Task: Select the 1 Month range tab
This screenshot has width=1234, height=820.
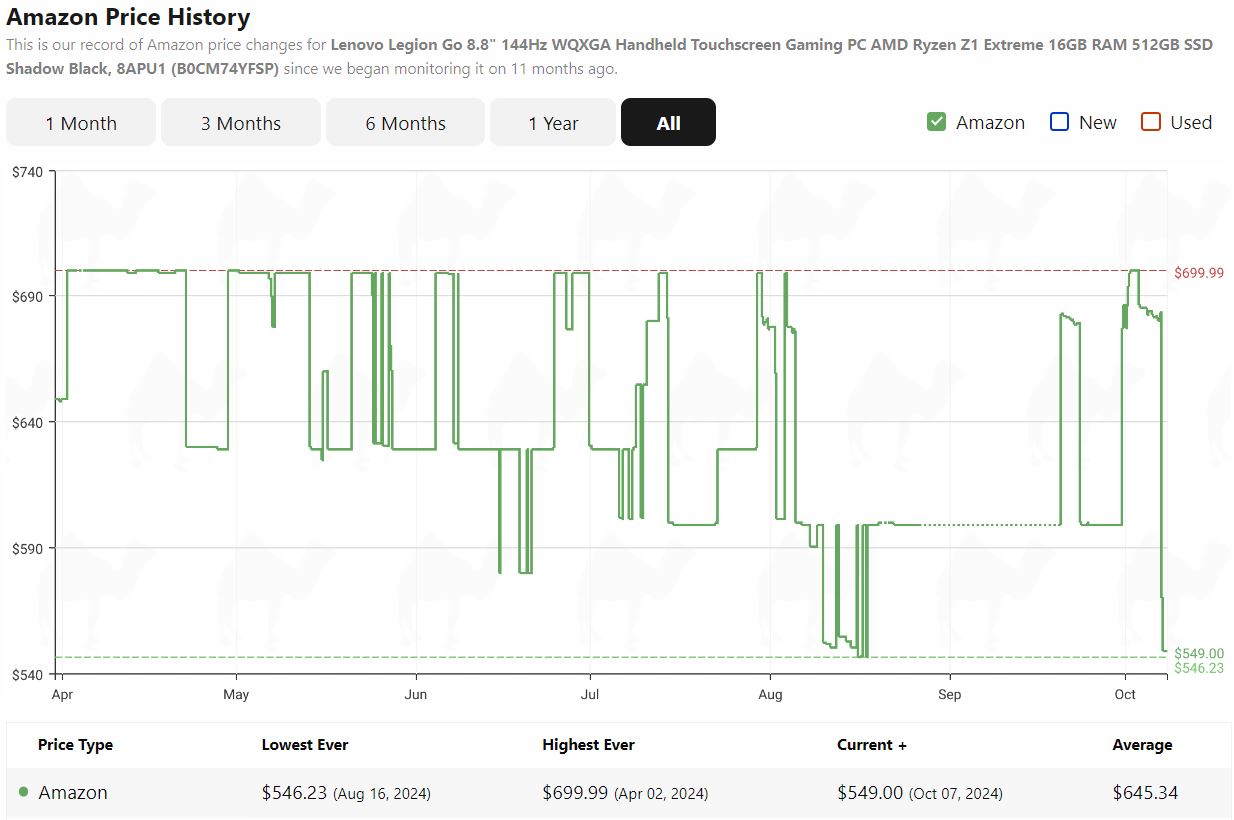Action: 81,122
